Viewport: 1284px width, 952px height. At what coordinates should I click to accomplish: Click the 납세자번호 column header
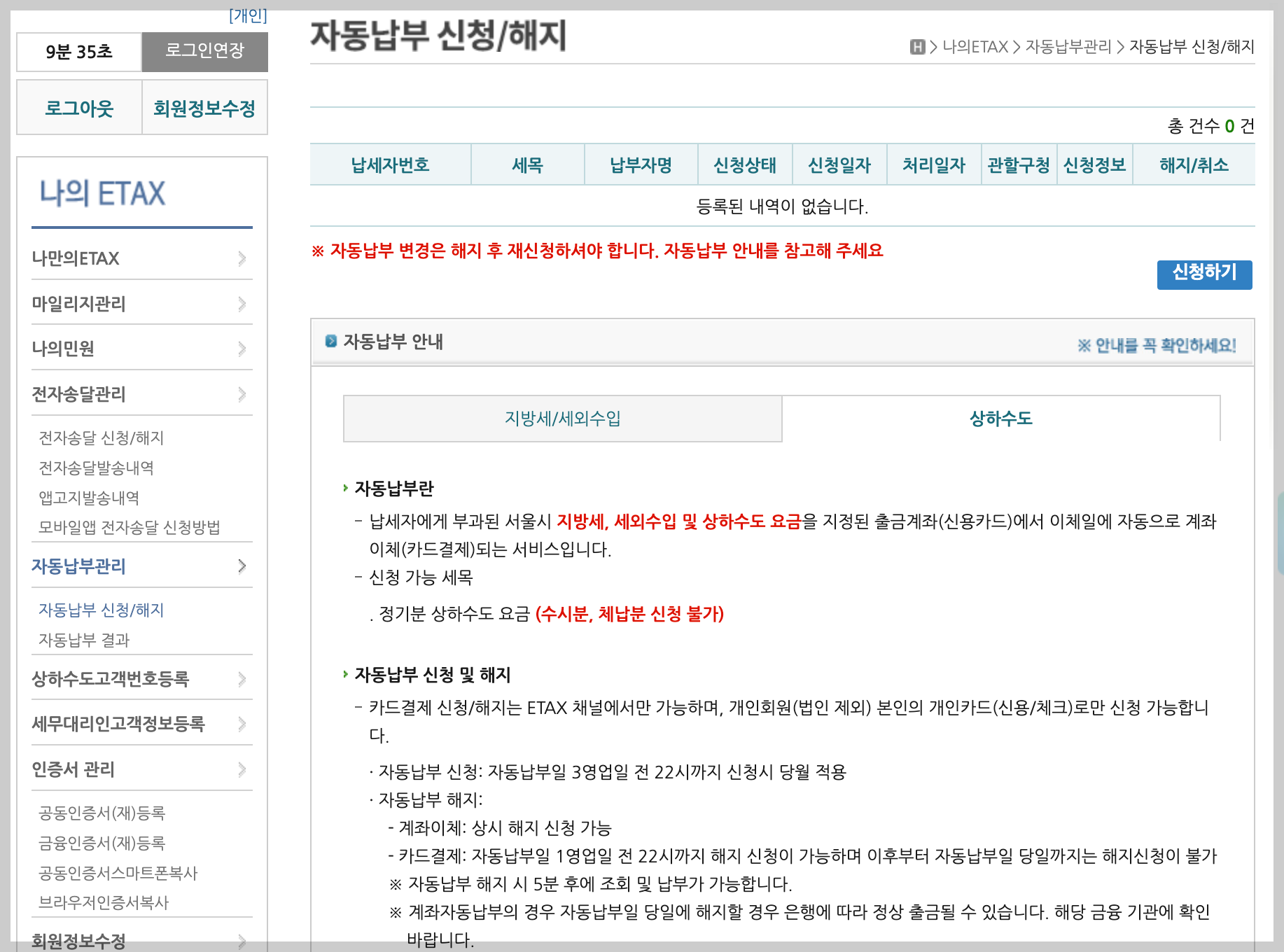click(391, 165)
